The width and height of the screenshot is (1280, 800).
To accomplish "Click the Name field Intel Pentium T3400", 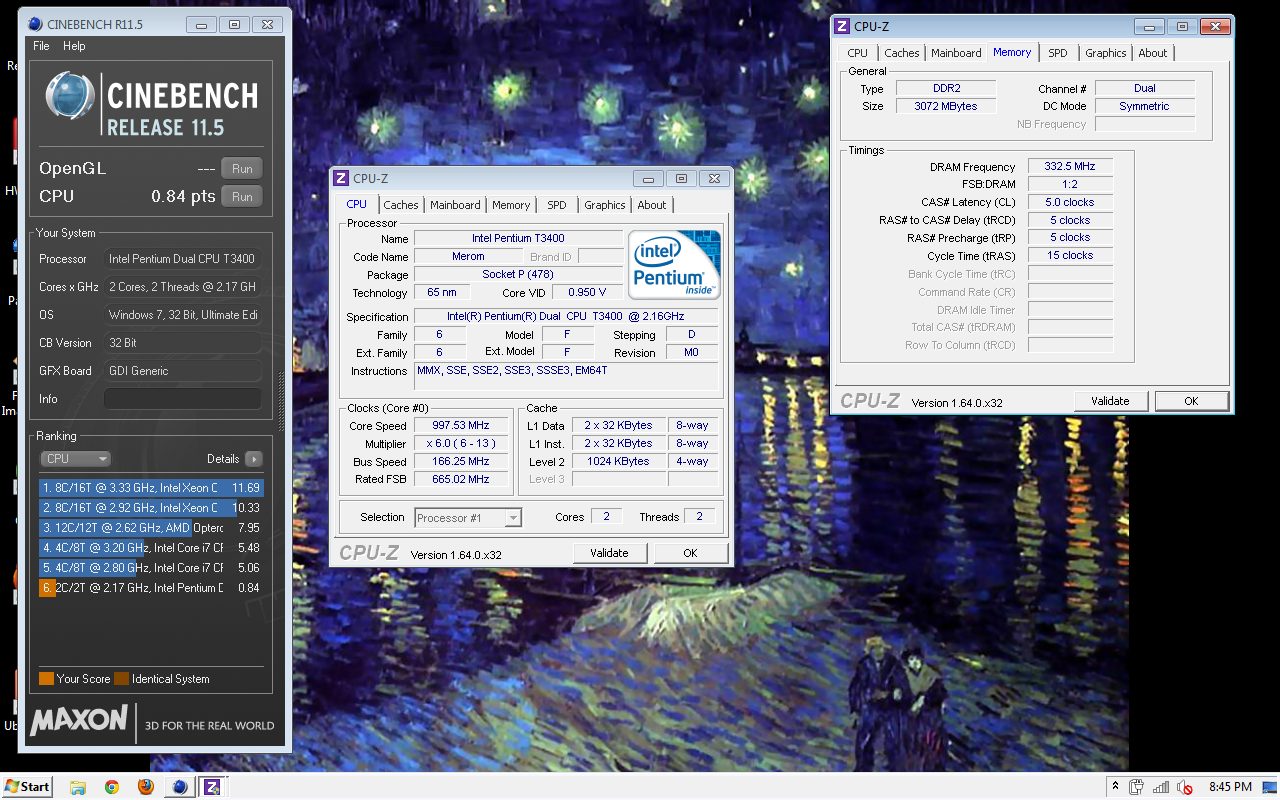I will pyautogui.click(x=518, y=238).
